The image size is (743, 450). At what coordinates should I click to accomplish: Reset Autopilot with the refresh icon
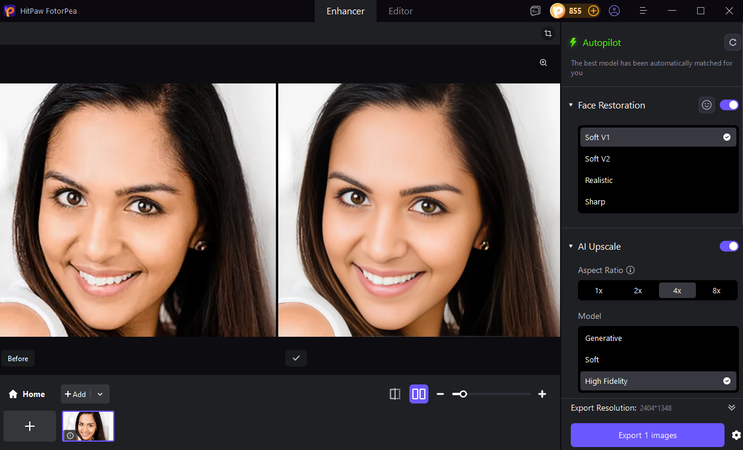coord(731,43)
